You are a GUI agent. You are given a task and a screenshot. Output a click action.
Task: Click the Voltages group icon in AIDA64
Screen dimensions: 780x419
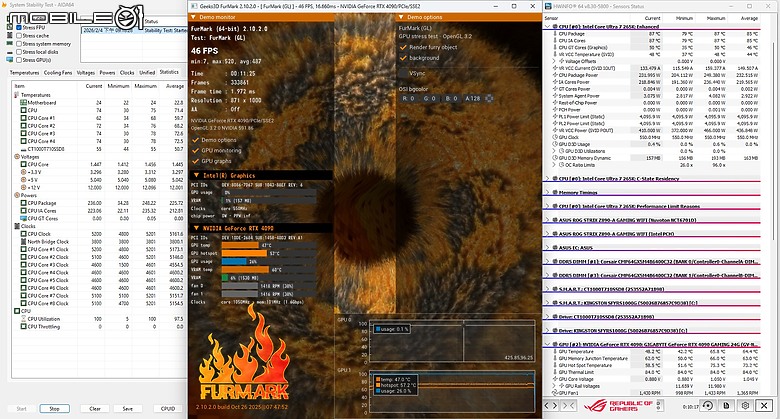click(x=17, y=156)
